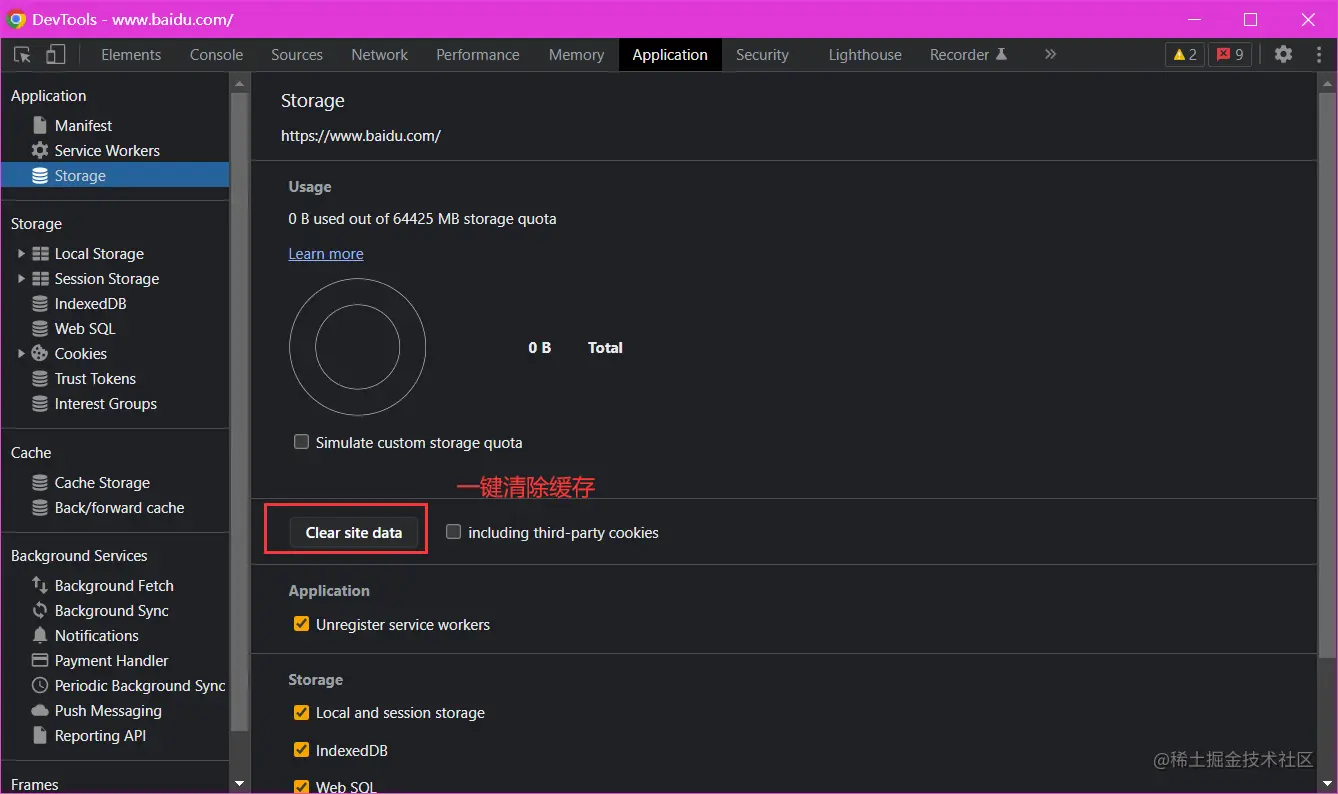Click the Web SQL database icon
This screenshot has width=1338, height=794.
click(x=40, y=329)
